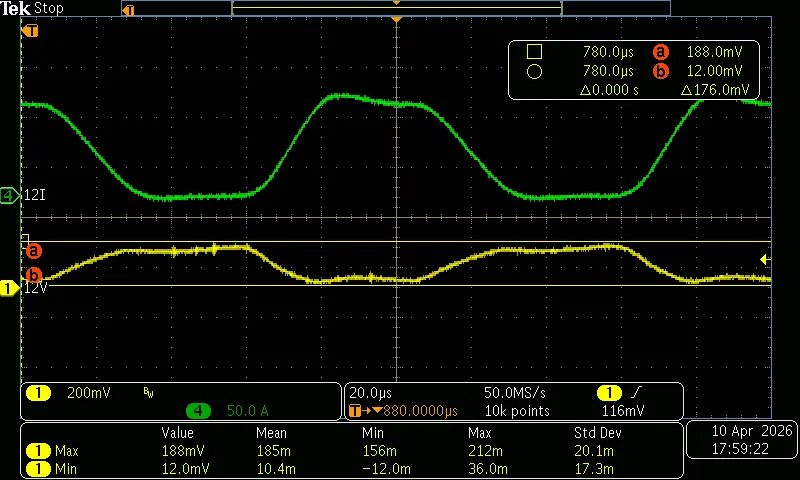
Task: Click the orange trigger point triangle at top center
Action: 396,19
